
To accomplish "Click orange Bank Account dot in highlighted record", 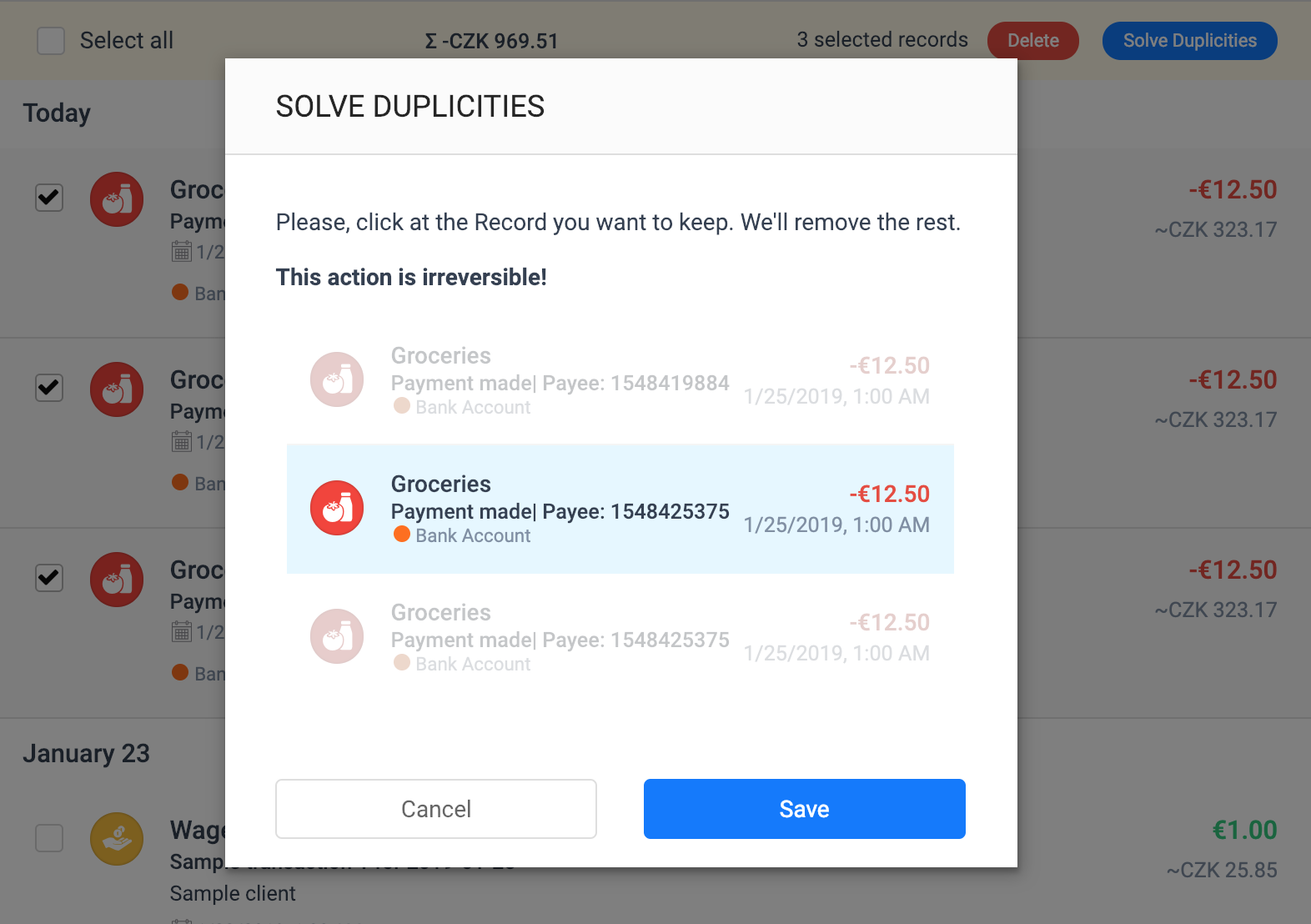I will (x=402, y=534).
